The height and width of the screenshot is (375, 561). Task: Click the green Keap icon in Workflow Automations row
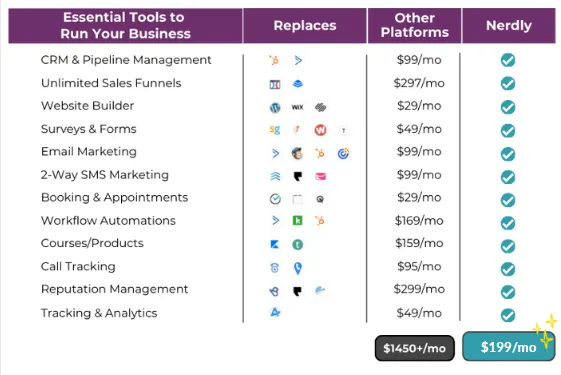297,220
